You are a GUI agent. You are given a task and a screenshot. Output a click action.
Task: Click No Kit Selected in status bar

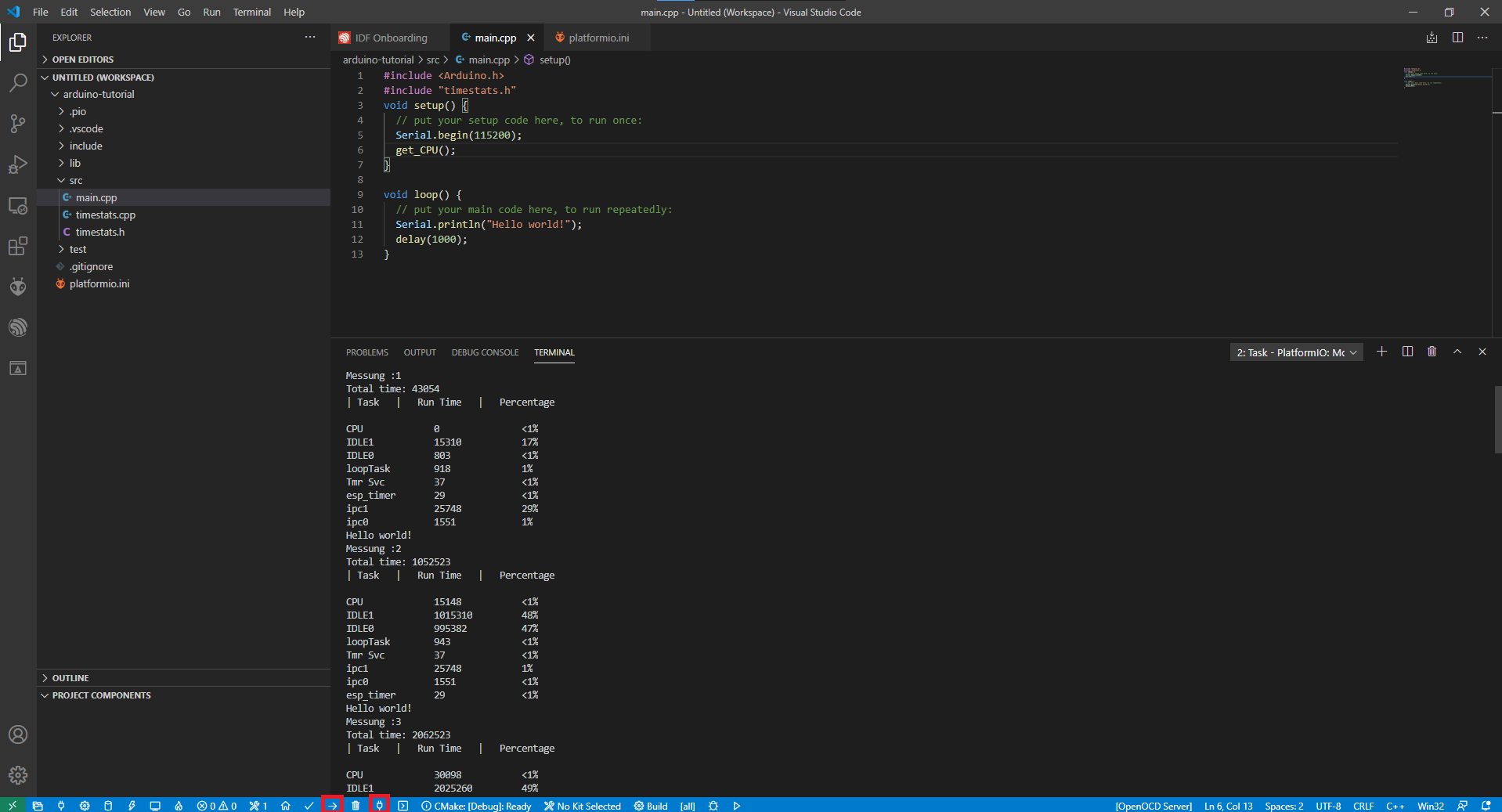[x=583, y=806]
